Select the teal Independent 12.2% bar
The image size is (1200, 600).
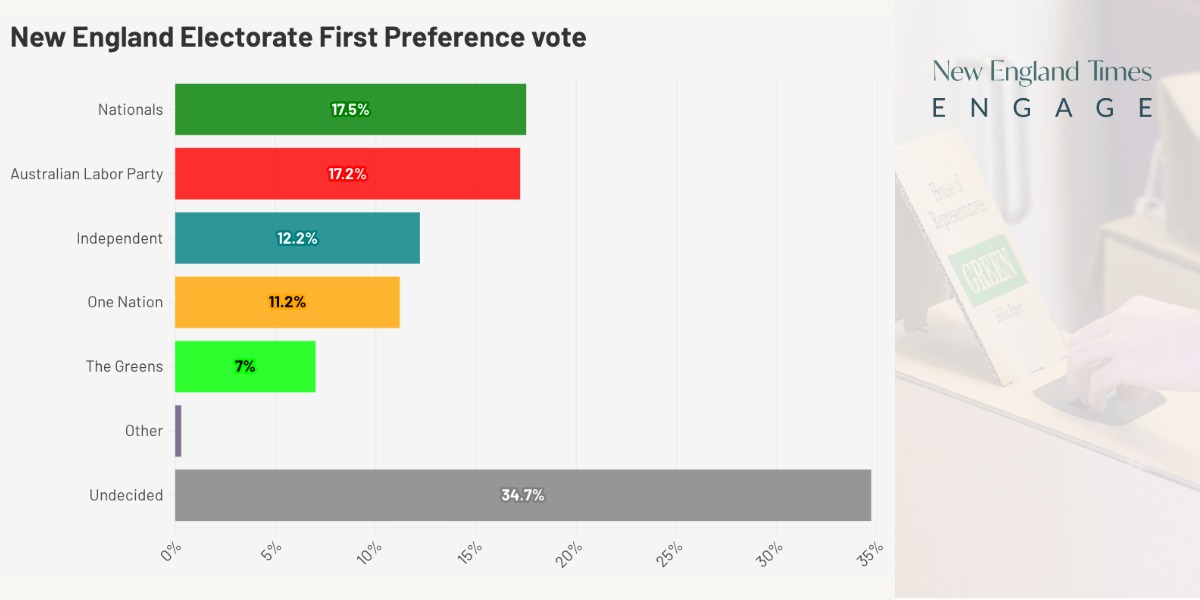pyautogui.click(x=297, y=238)
